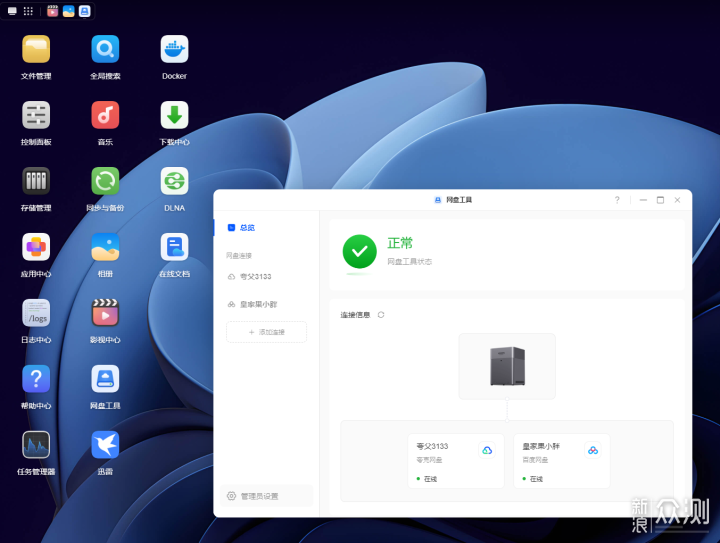Open the 帮助中心 help center
The height and width of the screenshot is (543, 720).
tap(36, 379)
